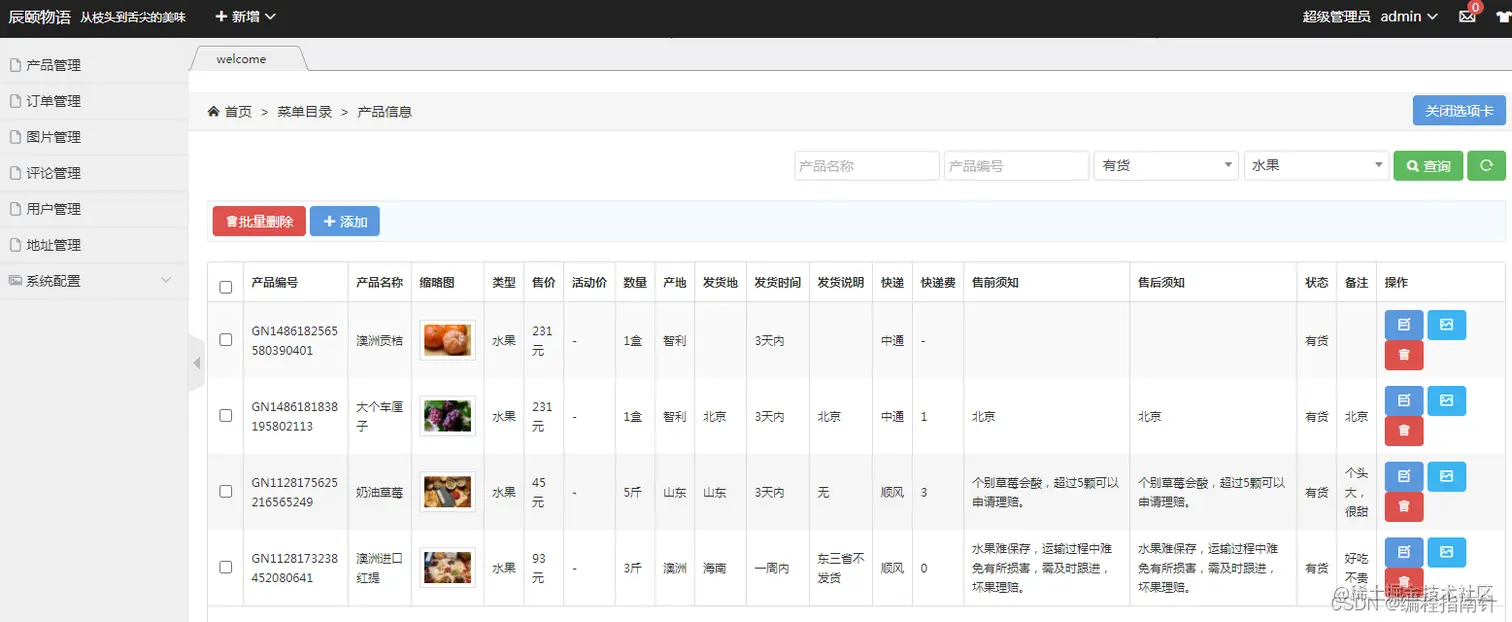Expand the 新增 menu in header

coord(245,17)
